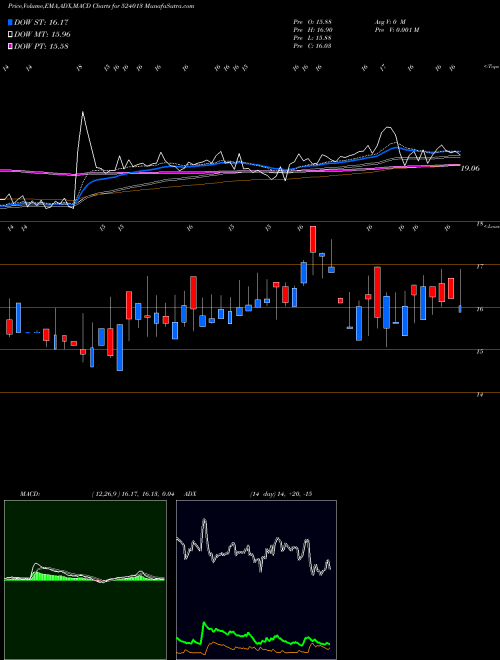Click the white DOW MT legend swatch
Image resolution: width=500 pixels, height=660 pixels.
(11, 35)
